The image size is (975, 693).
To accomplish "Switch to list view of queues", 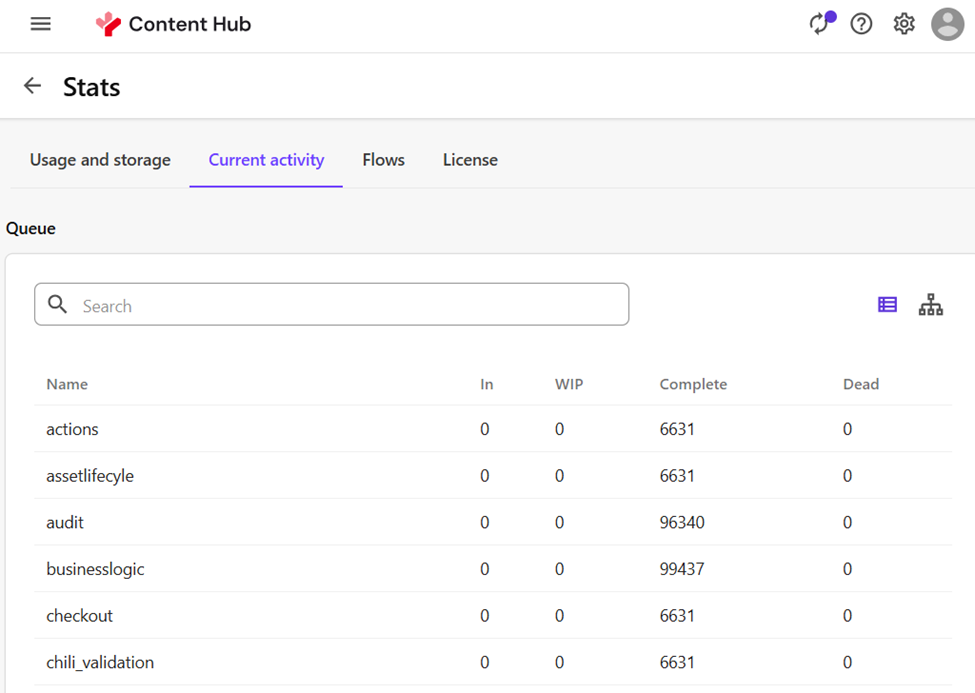I will point(887,305).
